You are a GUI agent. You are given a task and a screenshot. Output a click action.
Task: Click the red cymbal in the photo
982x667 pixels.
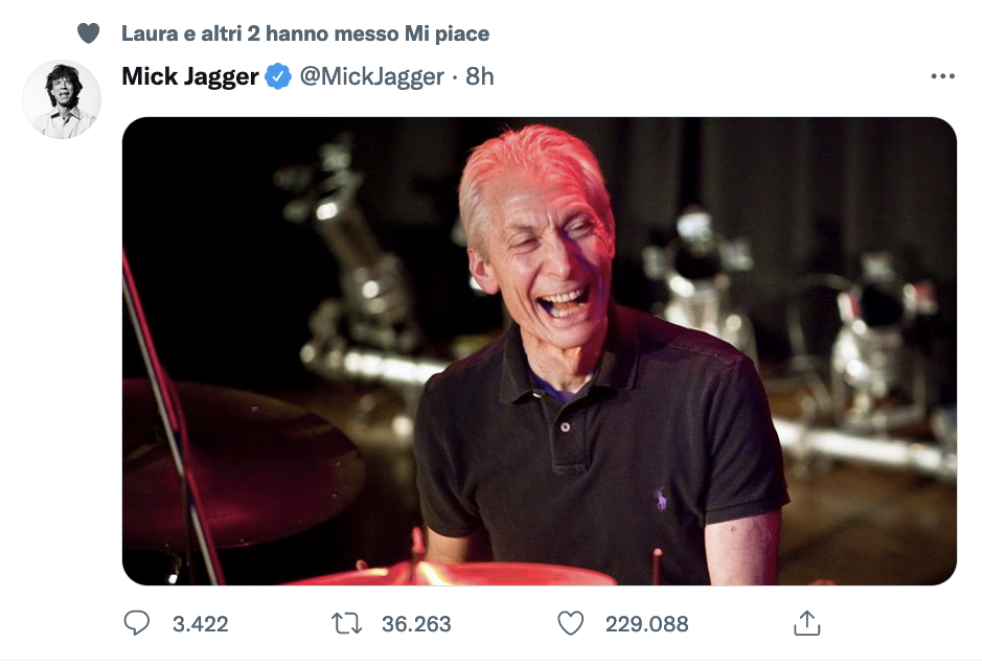pos(240,460)
